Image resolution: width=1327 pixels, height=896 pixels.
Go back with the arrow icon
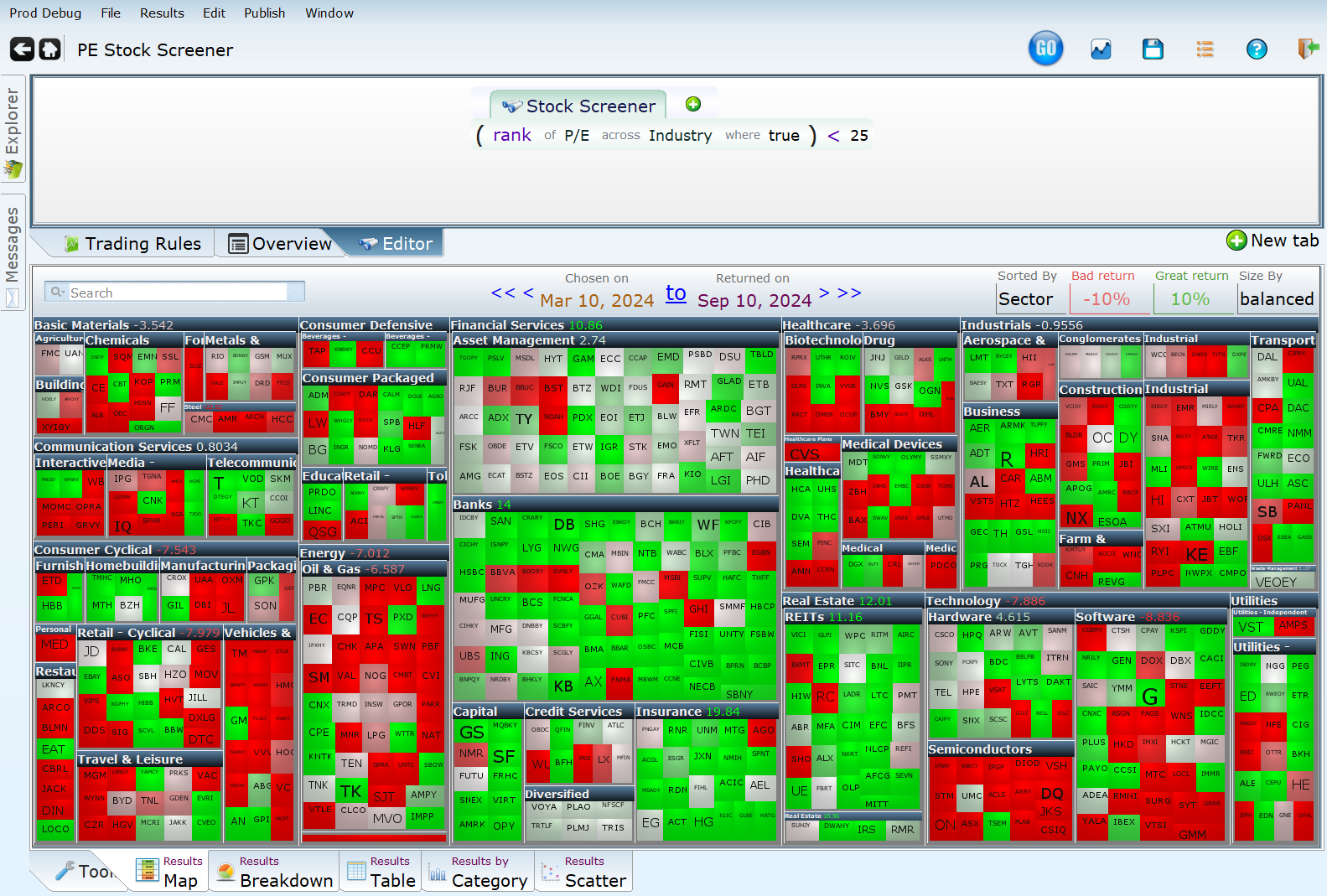pos(22,49)
